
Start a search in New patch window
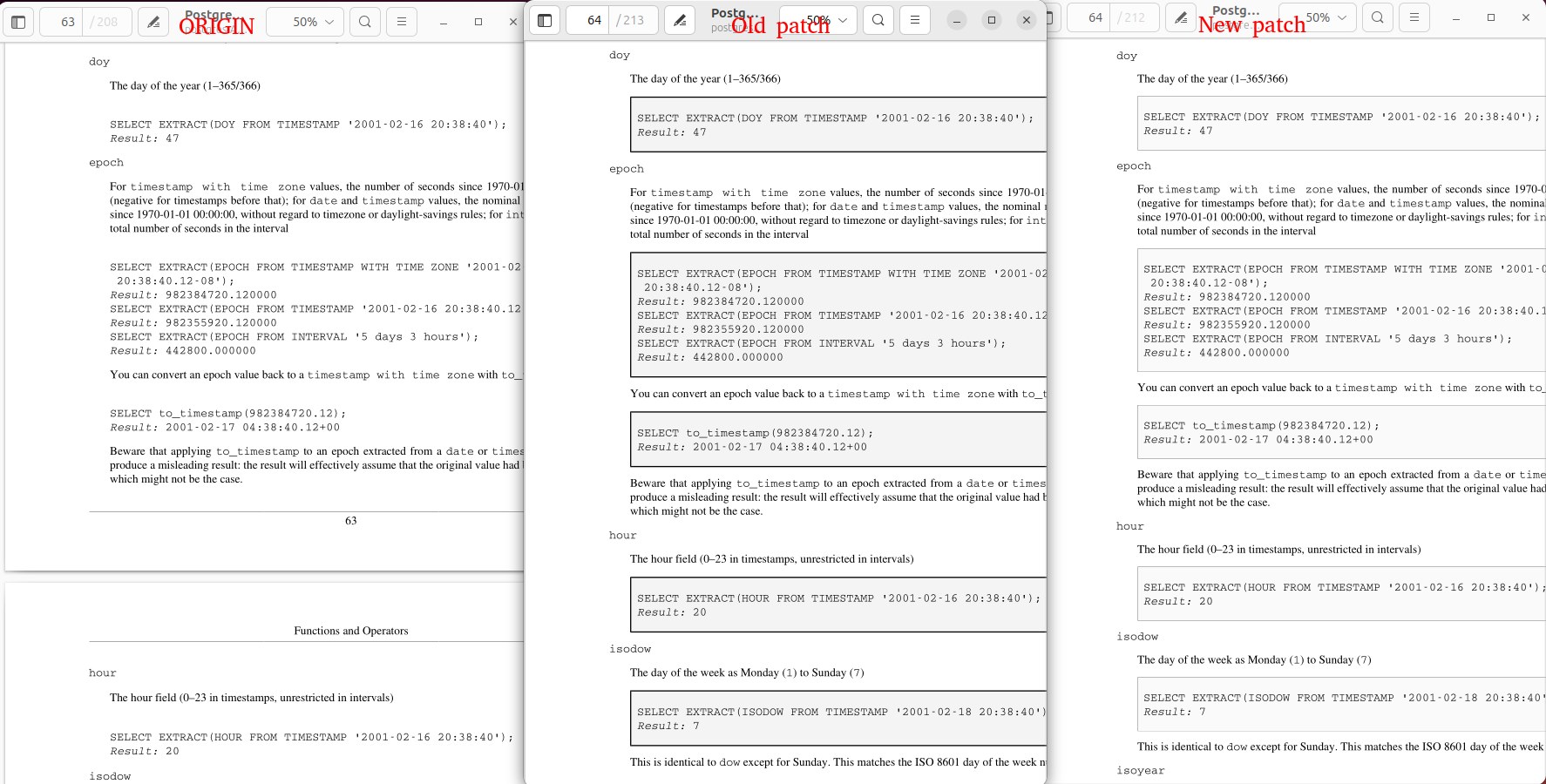click(1377, 17)
